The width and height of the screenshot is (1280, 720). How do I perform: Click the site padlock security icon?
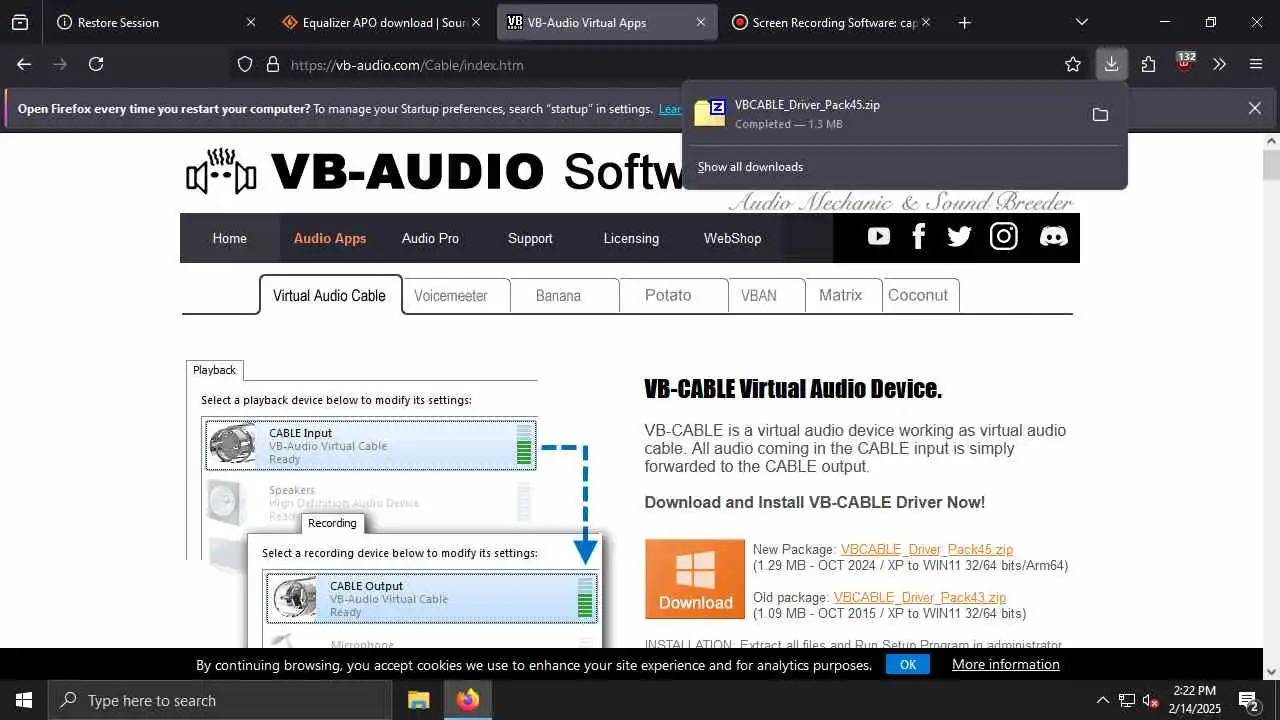(x=272, y=65)
